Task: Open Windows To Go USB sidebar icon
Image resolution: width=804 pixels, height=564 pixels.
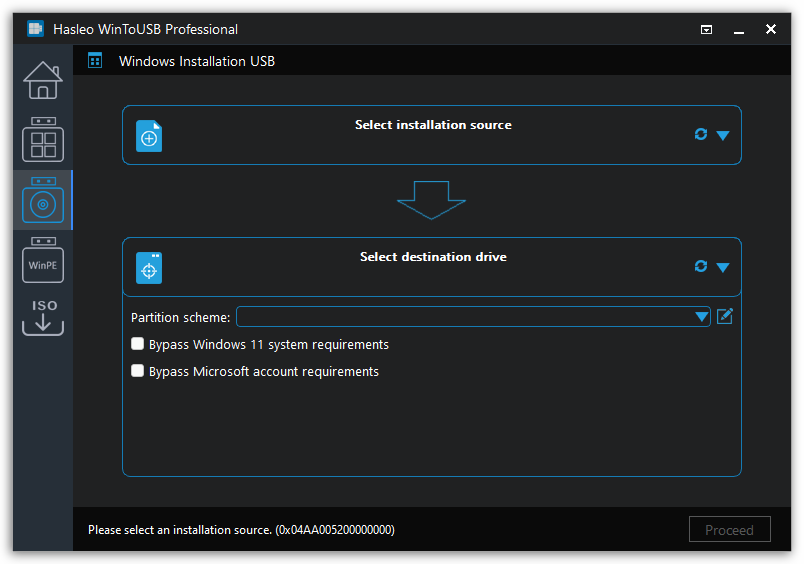Action: pos(43,139)
